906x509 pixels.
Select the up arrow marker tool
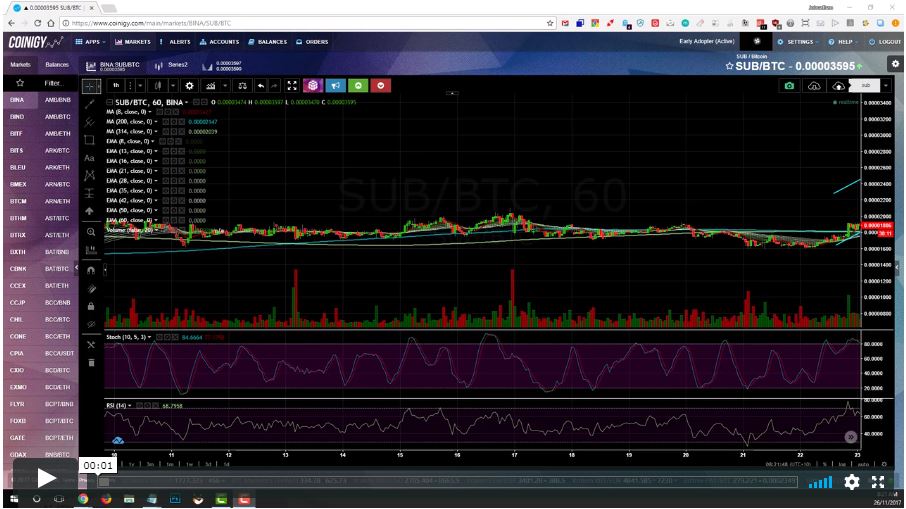point(90,211)
